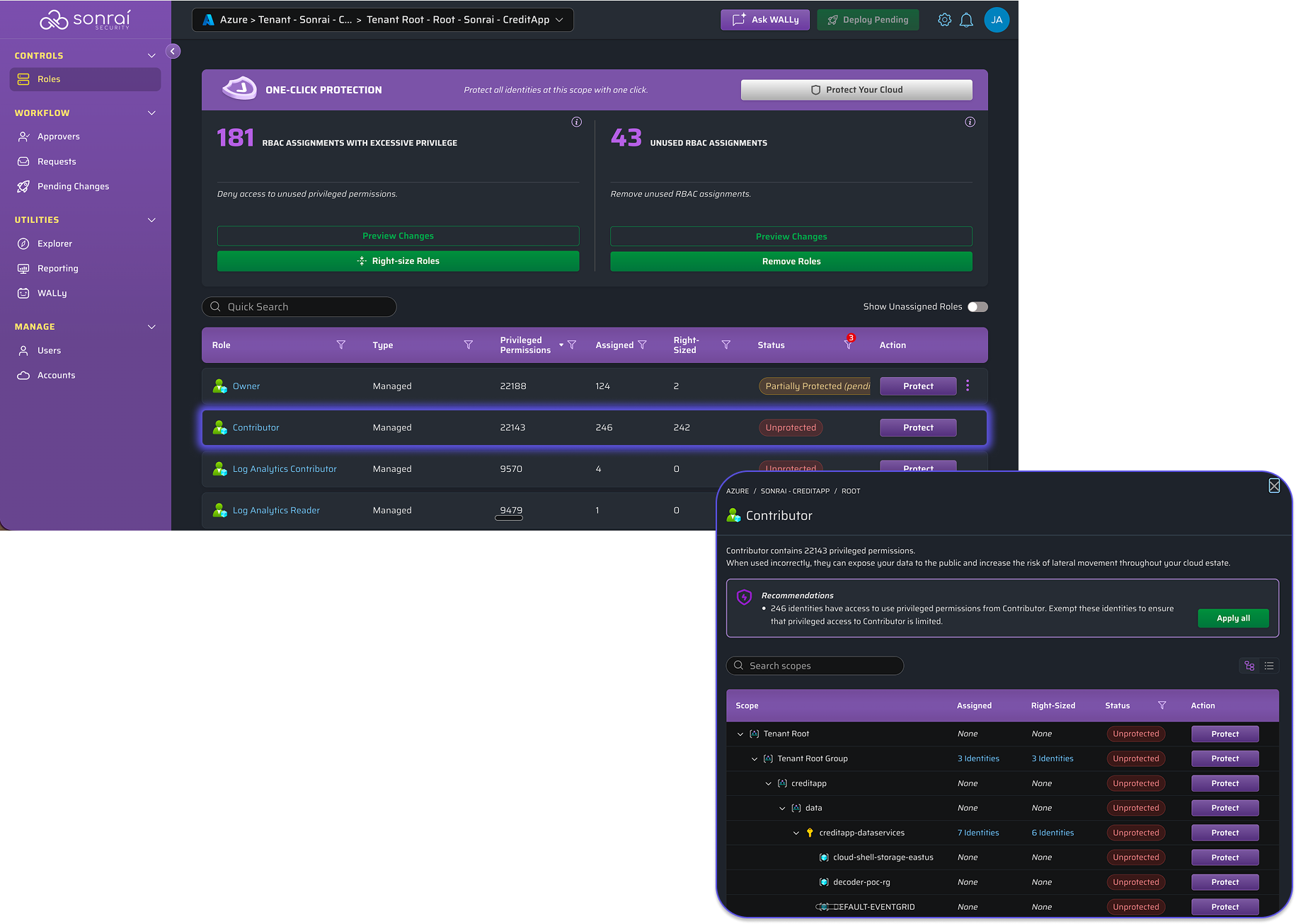Open Requests page
This screenshot has width=1296, height=924.
(x=57, y=161)
